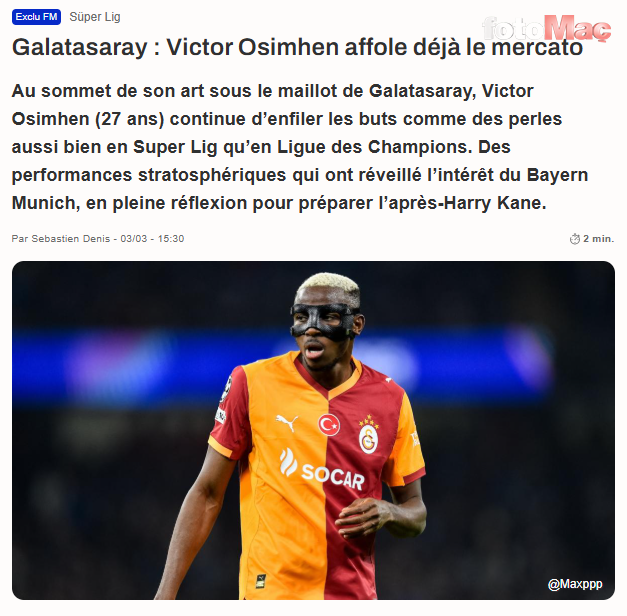Click the fotoMaç watermark logo

[x=547, y=28]
